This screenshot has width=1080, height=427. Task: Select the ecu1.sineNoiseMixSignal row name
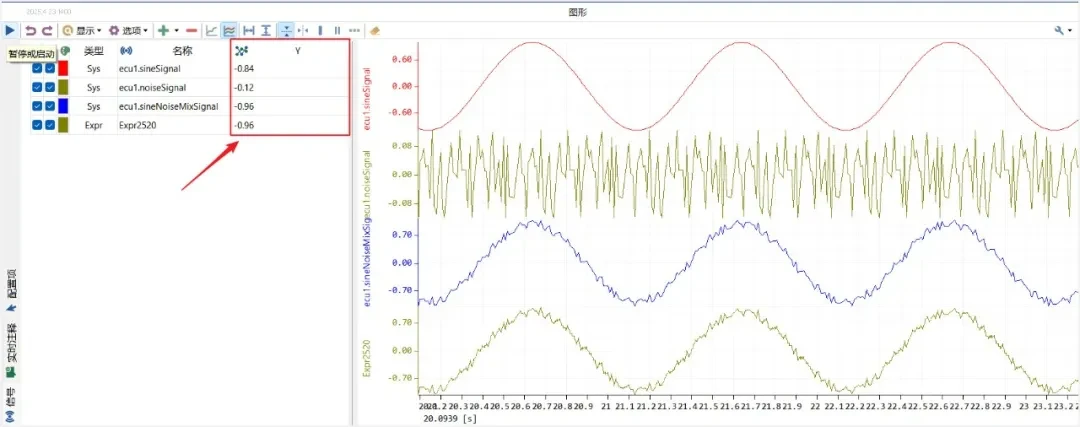pyautogui.click(x=168, y=106)
